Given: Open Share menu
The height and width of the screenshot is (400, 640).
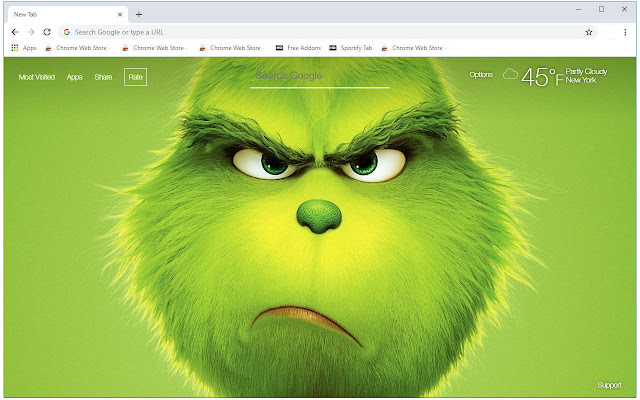Looking at the screenshot, I should (x=103, y=77).
